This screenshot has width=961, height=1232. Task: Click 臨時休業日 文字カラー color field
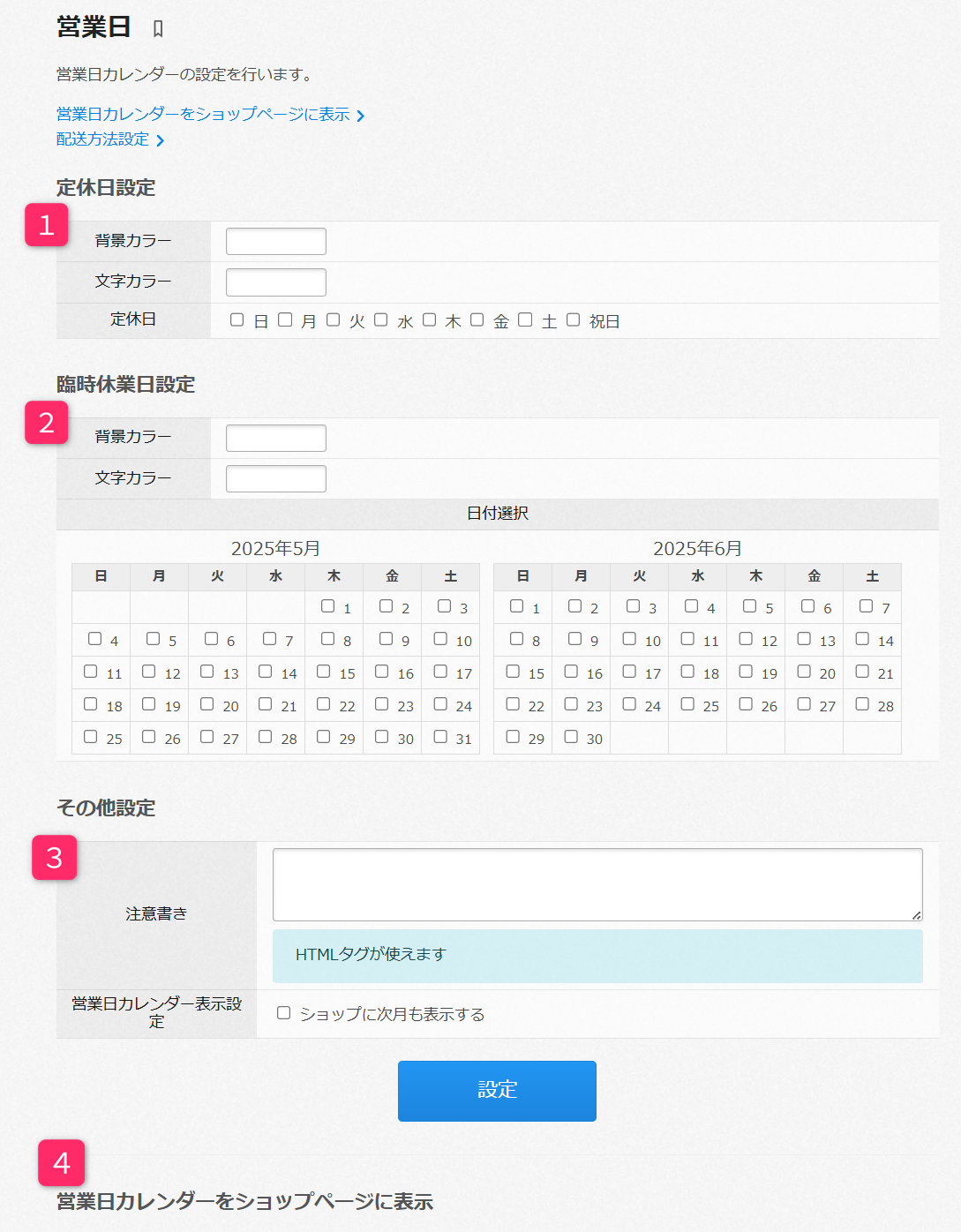point(276,478)
